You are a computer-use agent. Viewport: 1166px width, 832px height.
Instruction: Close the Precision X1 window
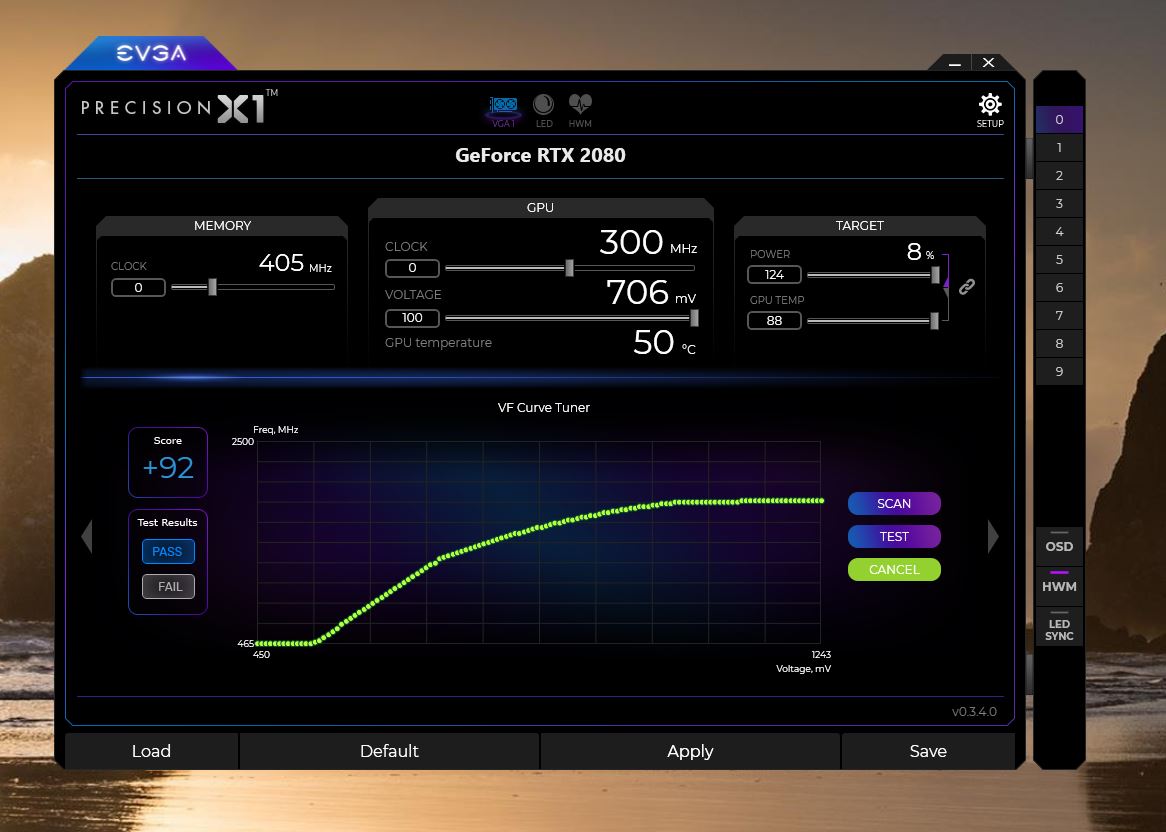coord(988,63)
